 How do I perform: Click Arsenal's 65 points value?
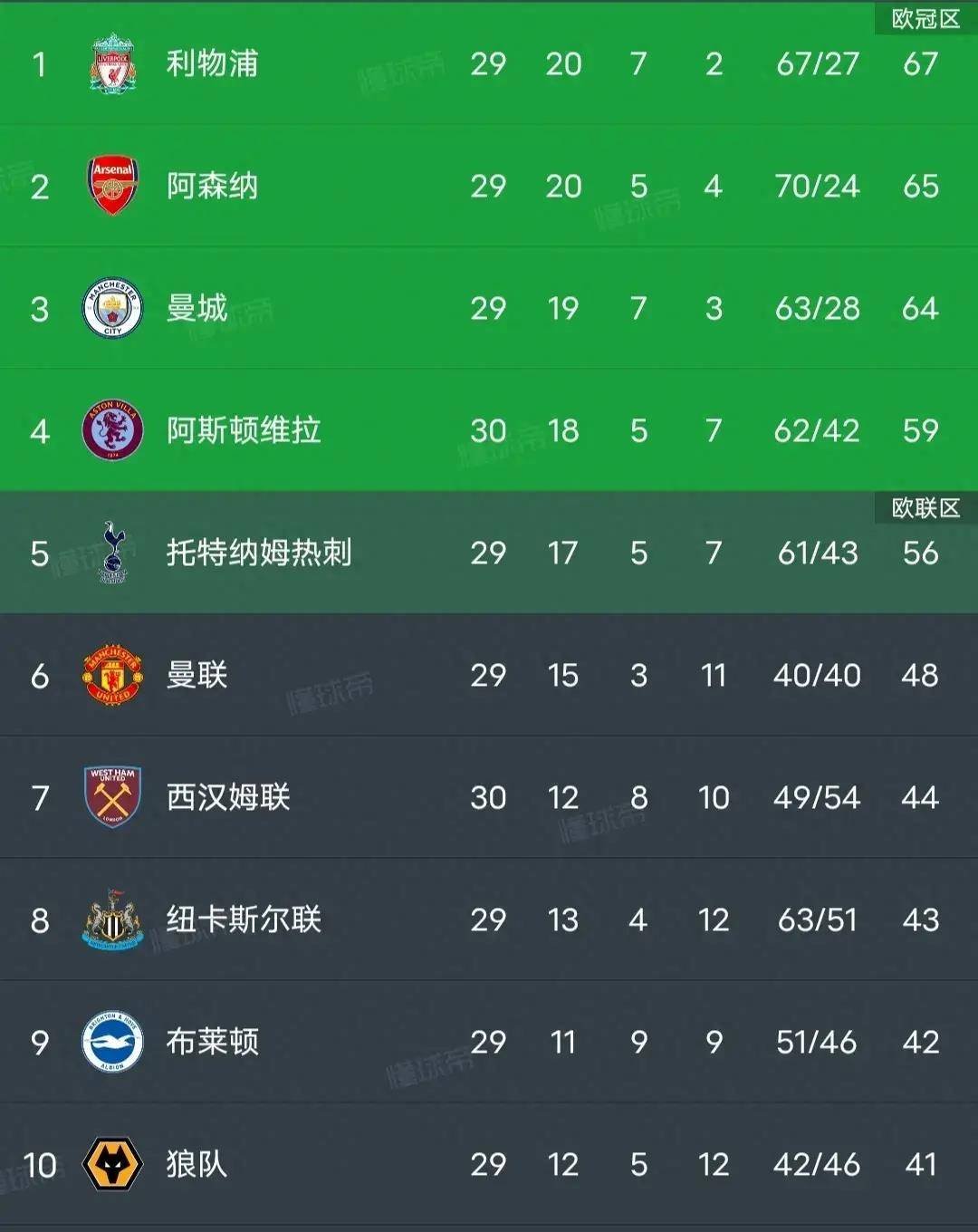[x=920, y=186]
